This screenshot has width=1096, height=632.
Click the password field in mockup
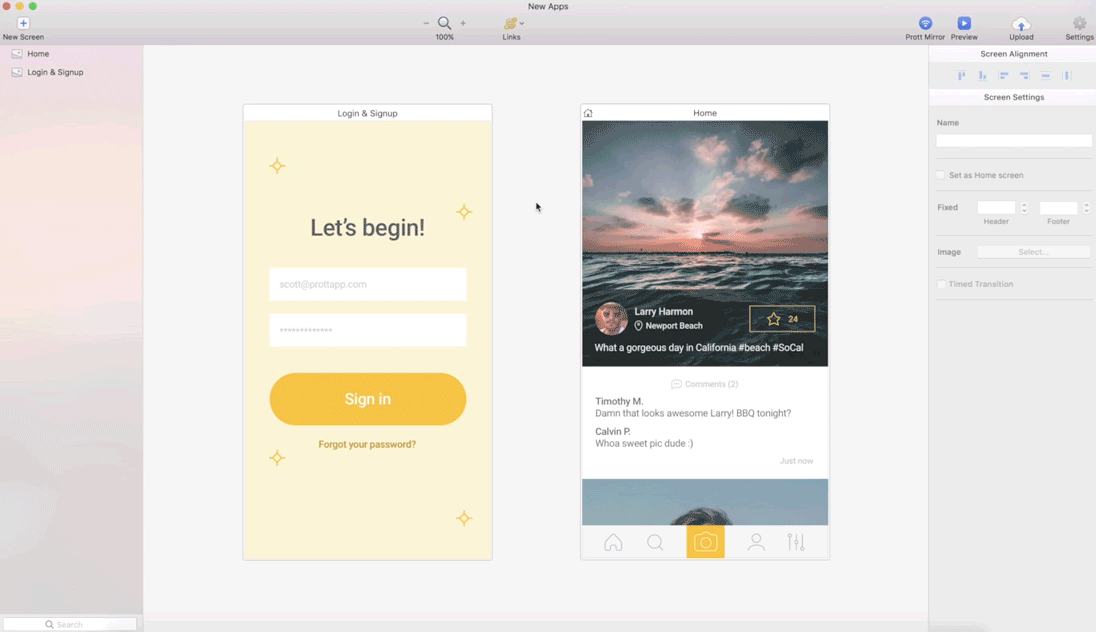coord(368,330)
